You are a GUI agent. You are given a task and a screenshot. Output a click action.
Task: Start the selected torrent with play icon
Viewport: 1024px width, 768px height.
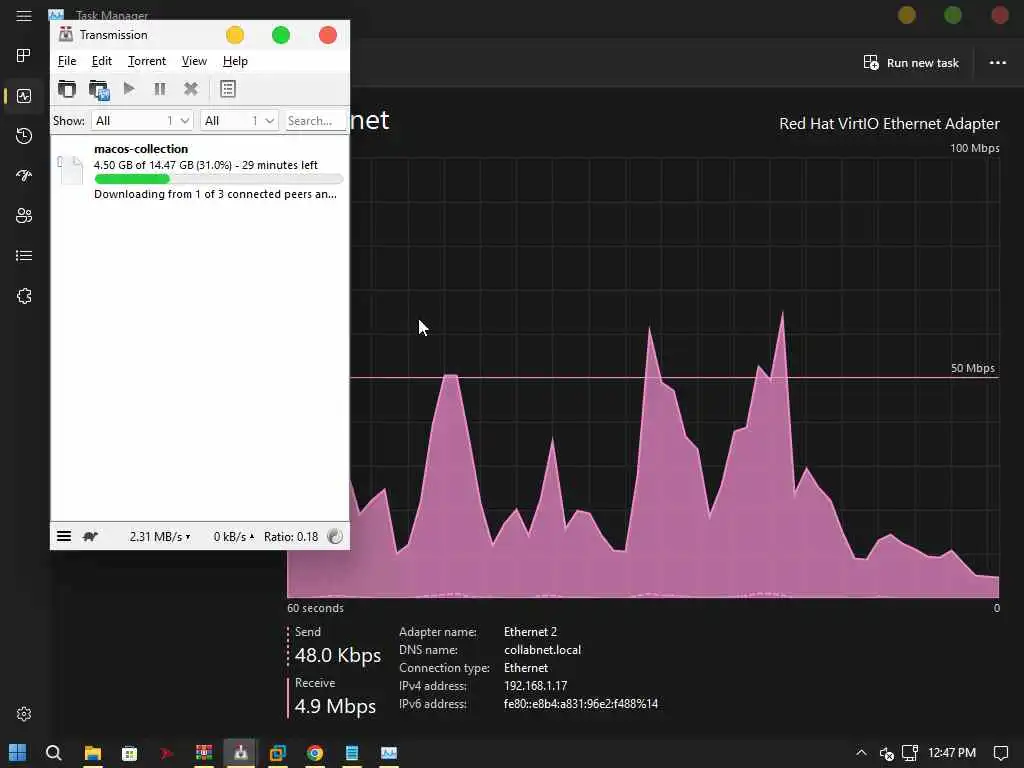pos(129,88)
